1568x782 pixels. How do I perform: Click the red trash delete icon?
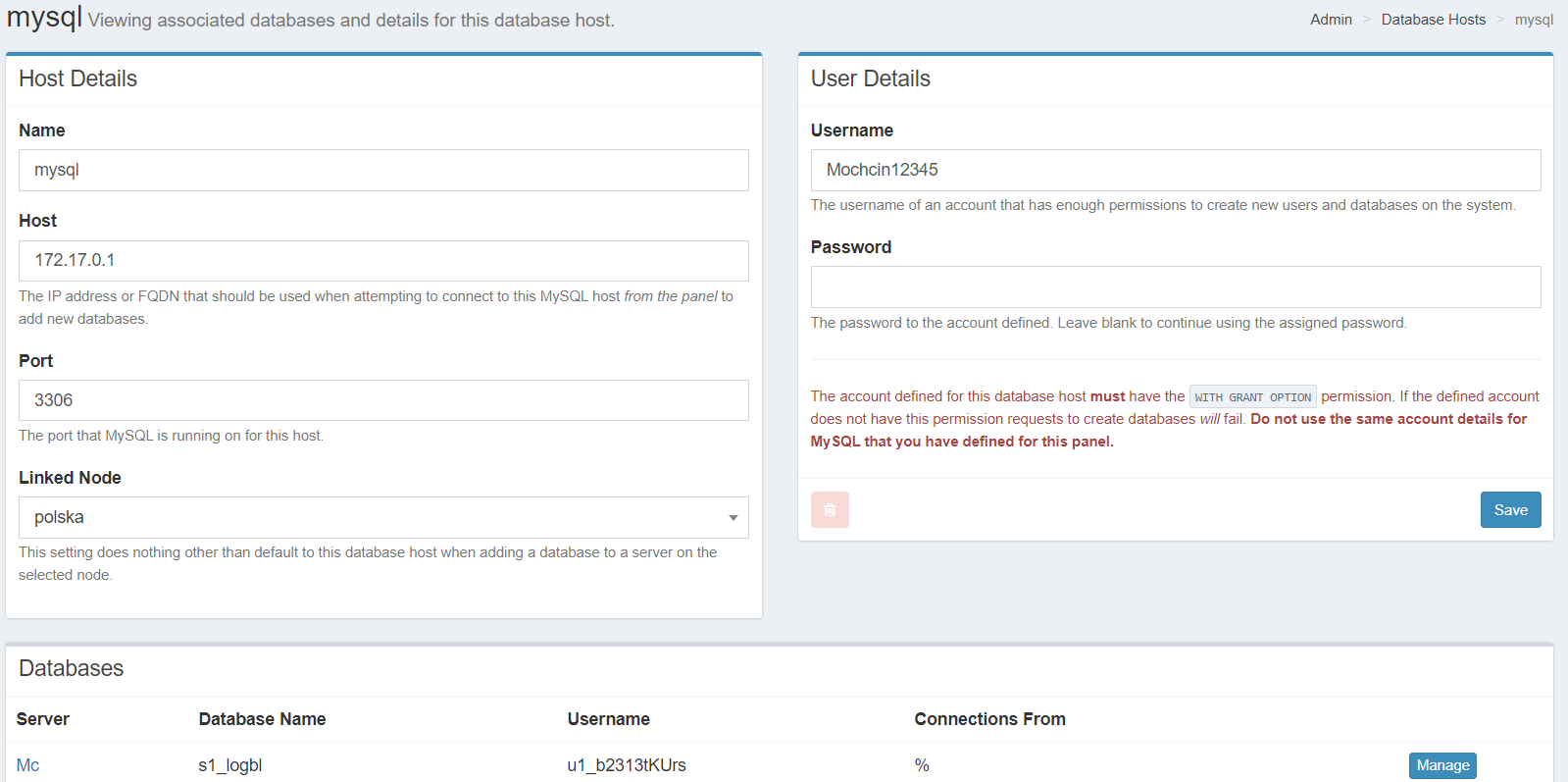click(830, 510)
